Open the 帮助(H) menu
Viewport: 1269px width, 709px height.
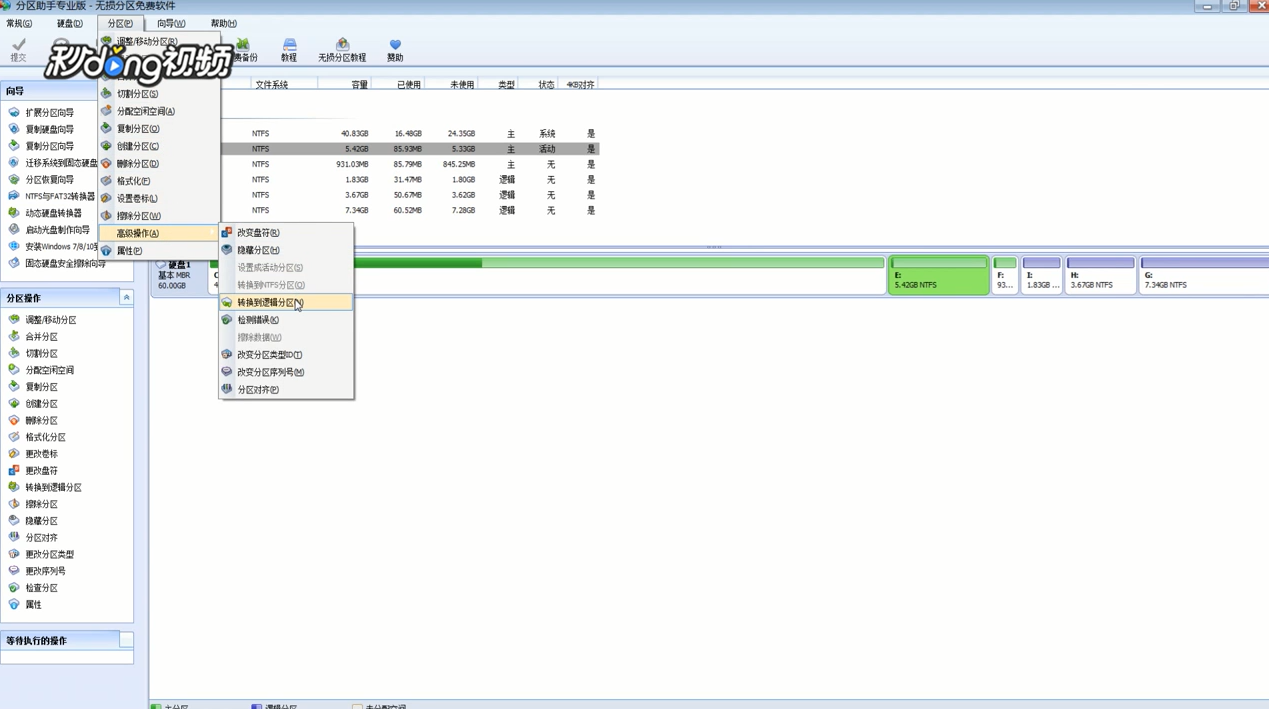224,23
